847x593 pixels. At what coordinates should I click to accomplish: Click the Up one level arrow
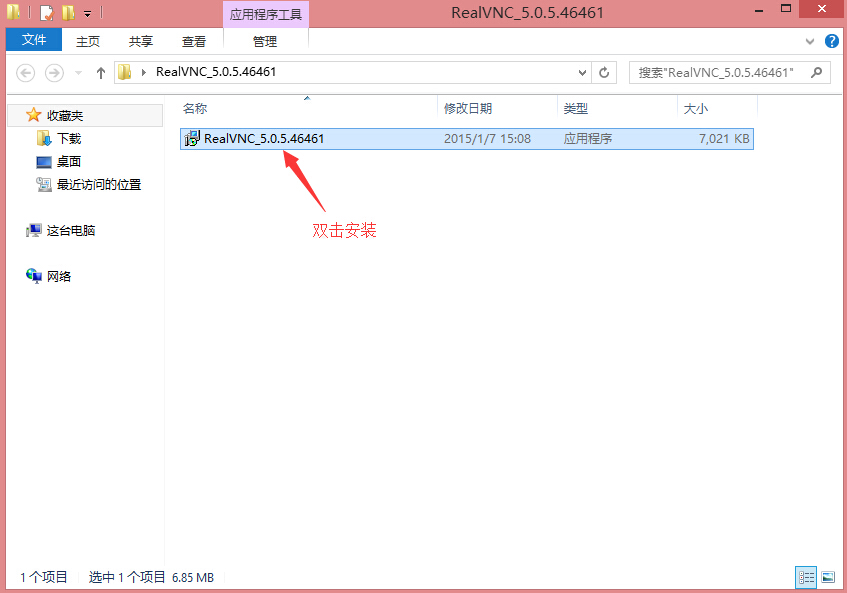tap(100, 73)
